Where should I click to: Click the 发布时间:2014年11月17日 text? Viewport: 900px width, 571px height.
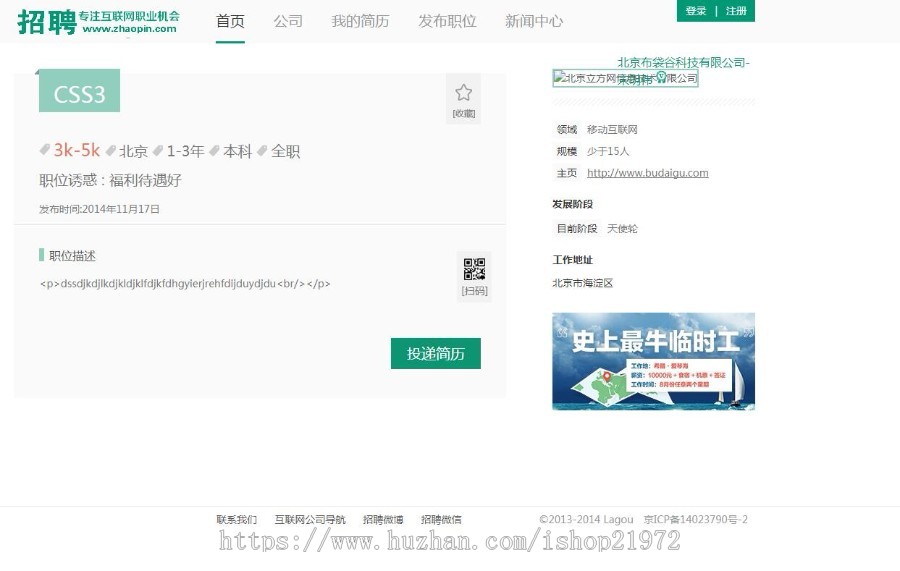pos(99,209)
